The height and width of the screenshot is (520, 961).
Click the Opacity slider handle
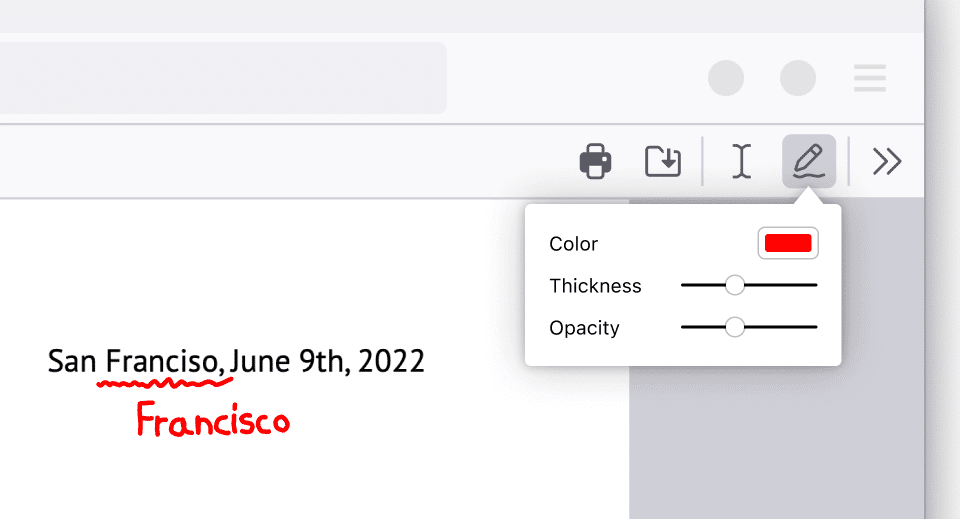(x=734, y=327)
